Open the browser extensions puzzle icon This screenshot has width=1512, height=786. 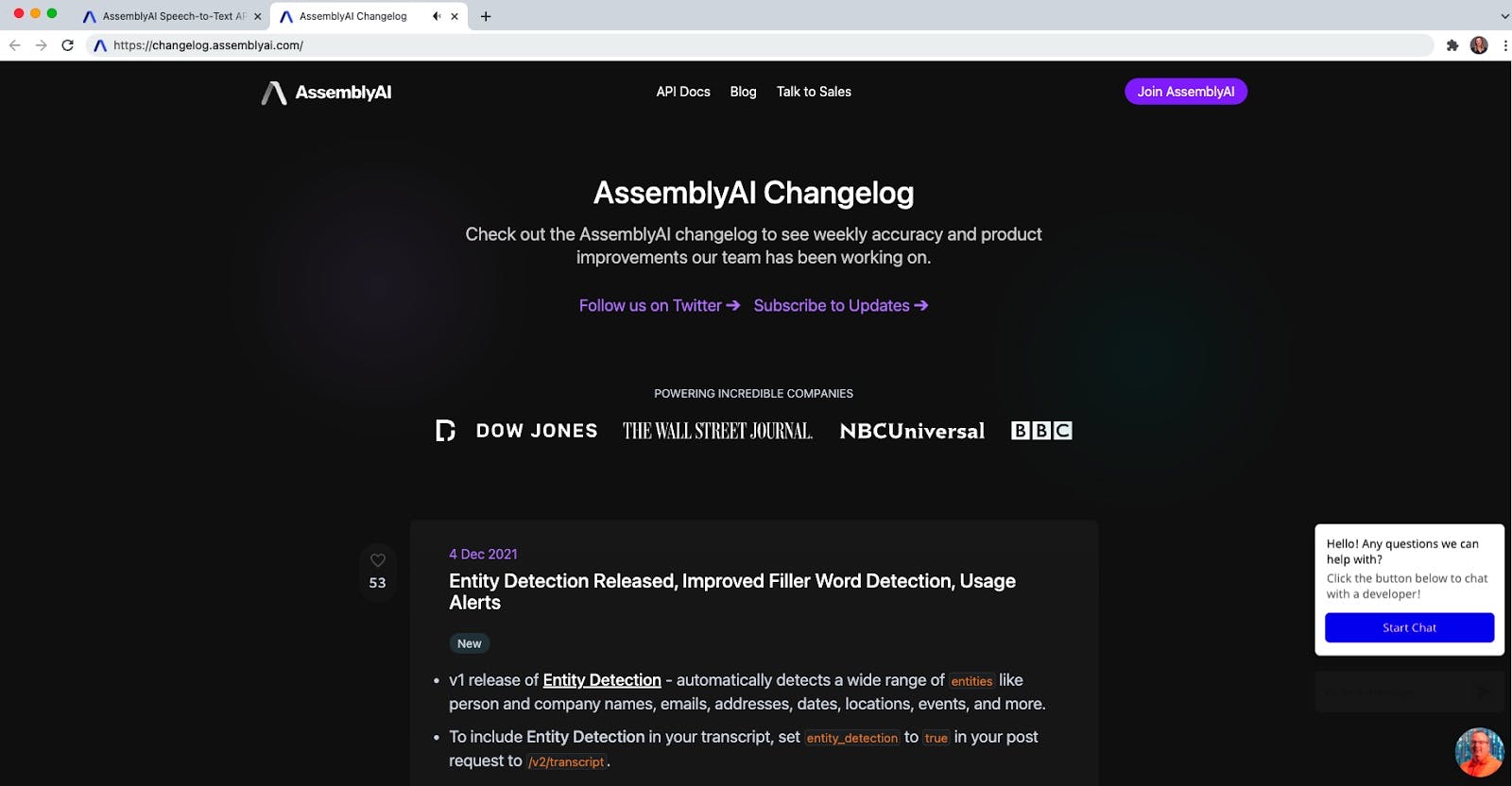click(1452, 44)
